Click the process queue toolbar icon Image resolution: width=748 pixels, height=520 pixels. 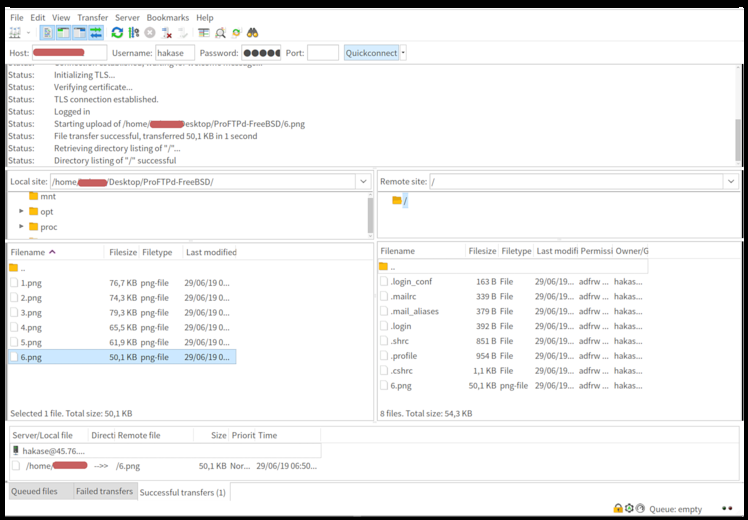[x=134, y=33]
